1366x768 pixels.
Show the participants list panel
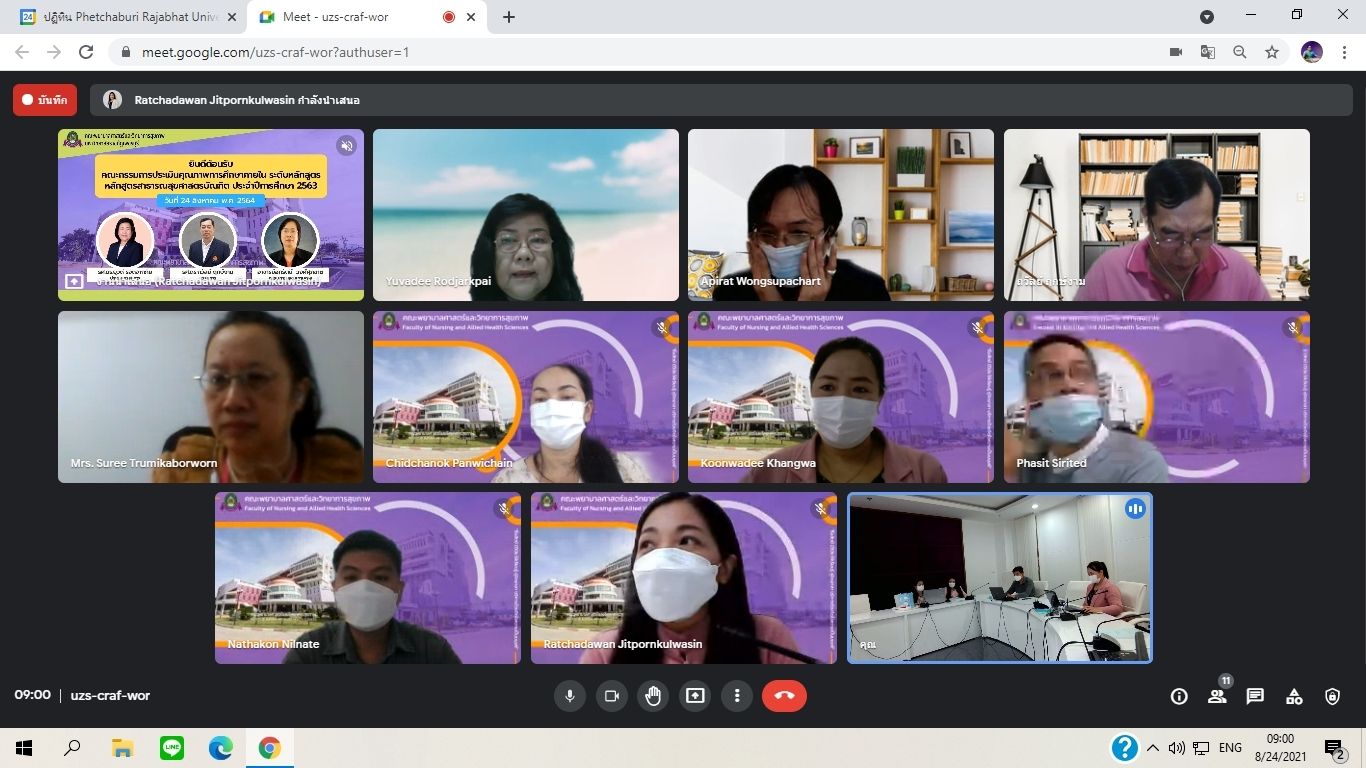coord(1217,697)
